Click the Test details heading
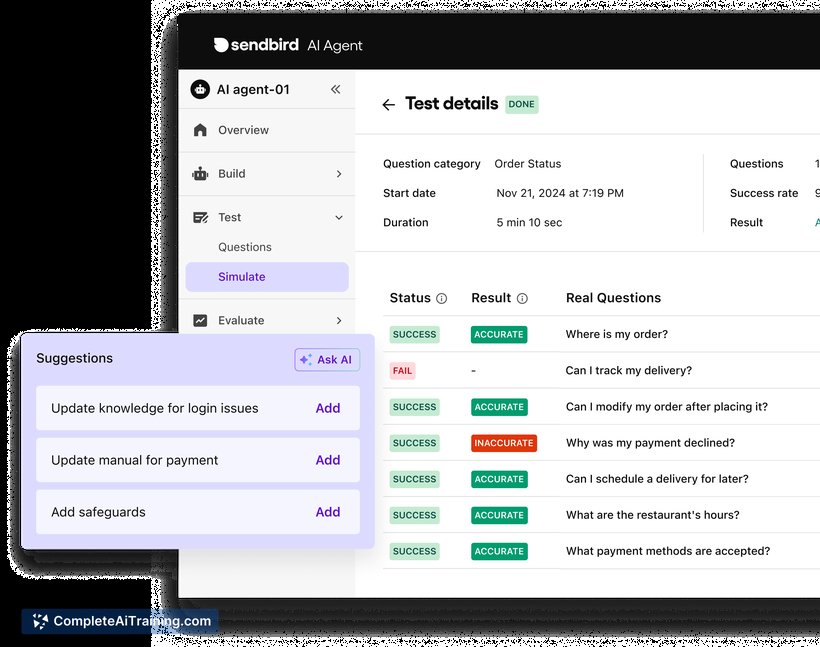Screen dimensions: 820x647 451,104
